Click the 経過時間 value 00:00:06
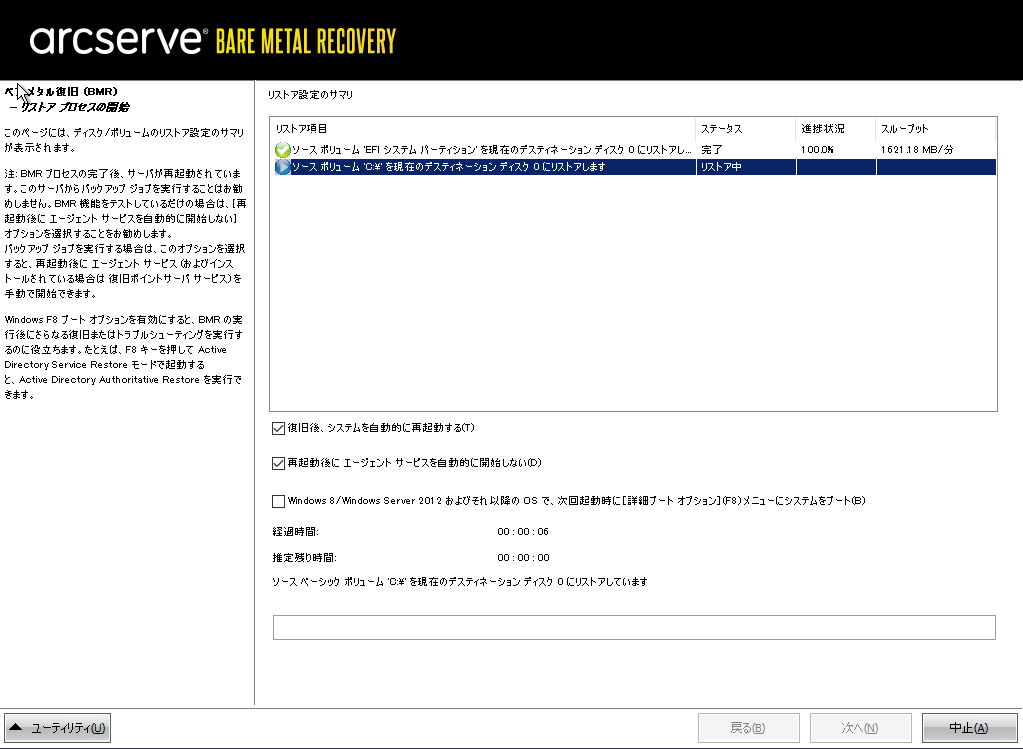This screenshot has height=749, width=1023. (x=523, y=532)
